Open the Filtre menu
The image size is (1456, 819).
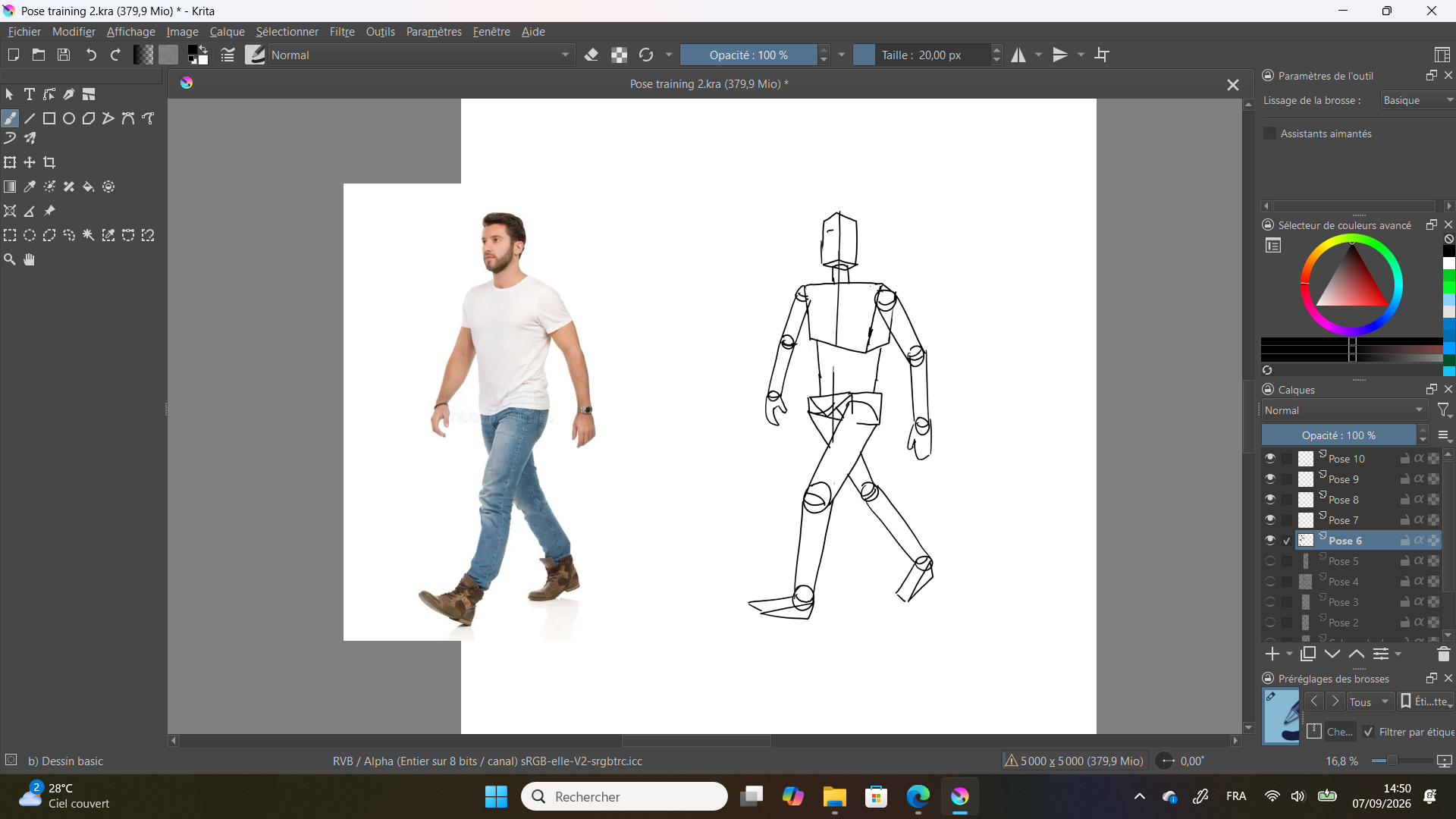(x=342, y=32)
